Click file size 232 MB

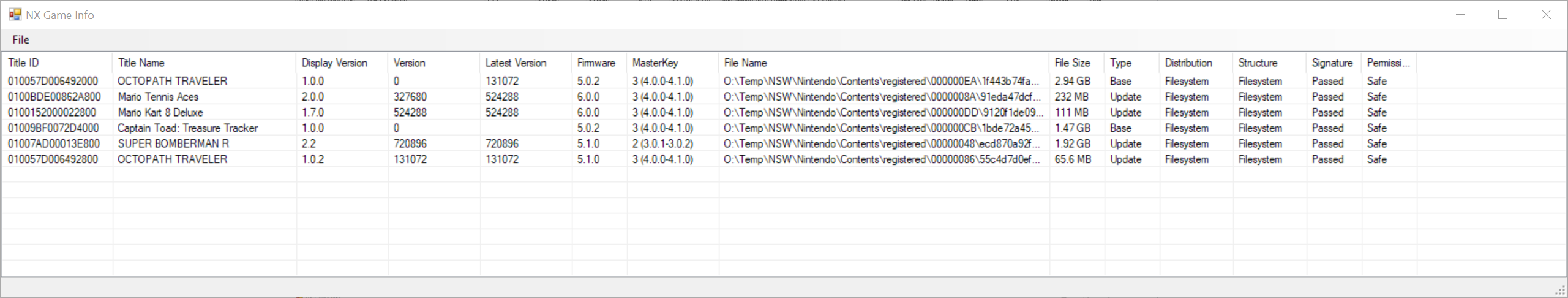click(1071, 97)
